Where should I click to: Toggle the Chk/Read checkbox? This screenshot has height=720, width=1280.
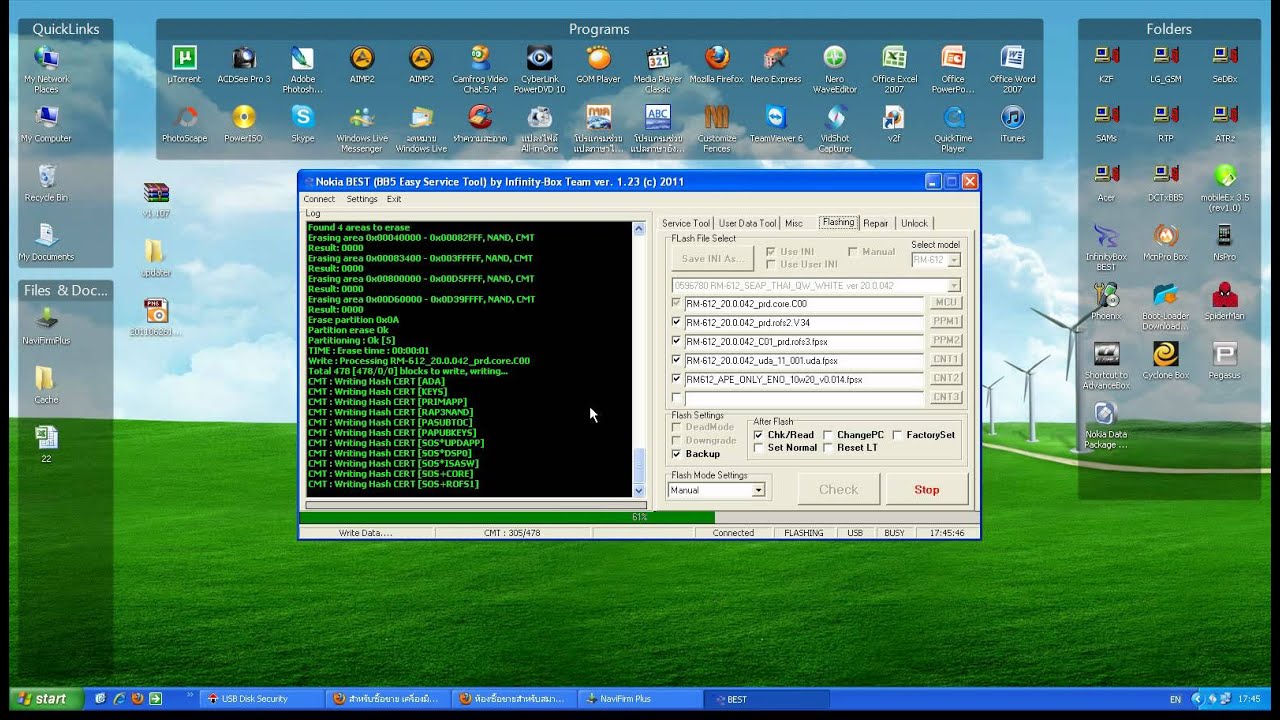click(x=759, y=435)
